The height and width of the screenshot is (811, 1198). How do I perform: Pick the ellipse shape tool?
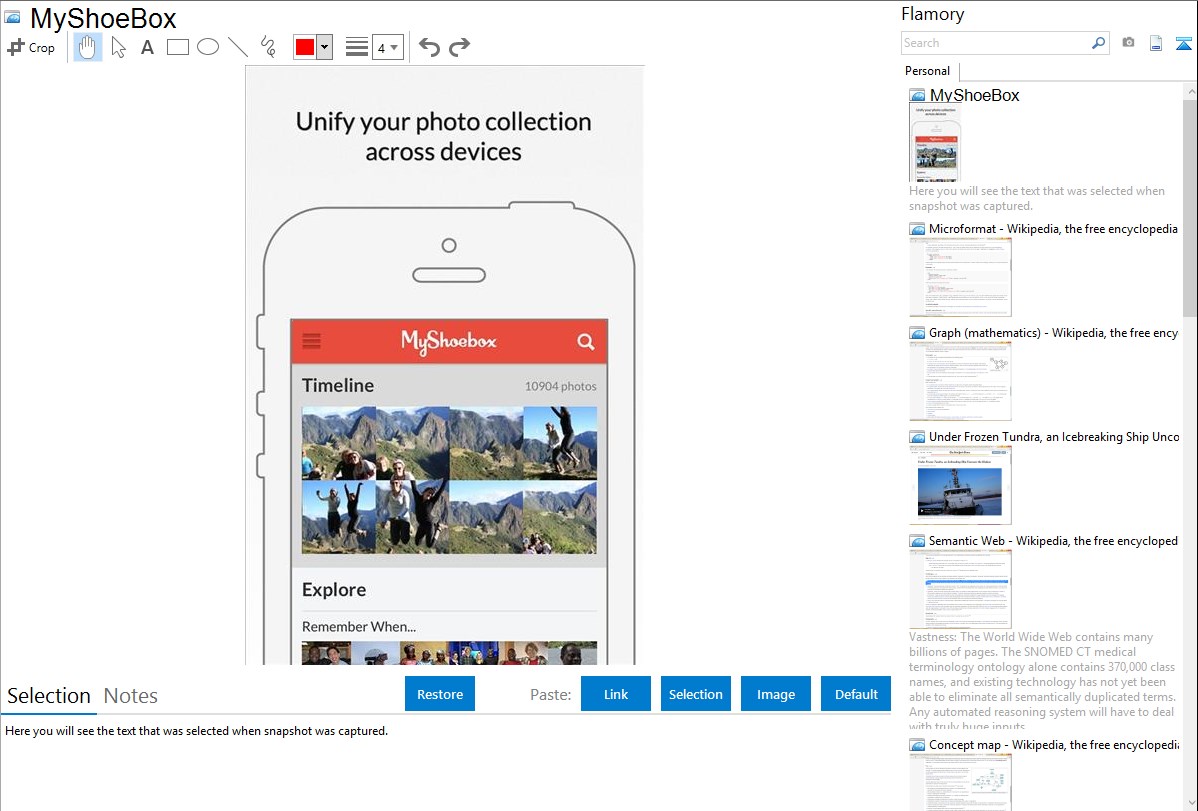pyautogui.click(x=208, y=47)
